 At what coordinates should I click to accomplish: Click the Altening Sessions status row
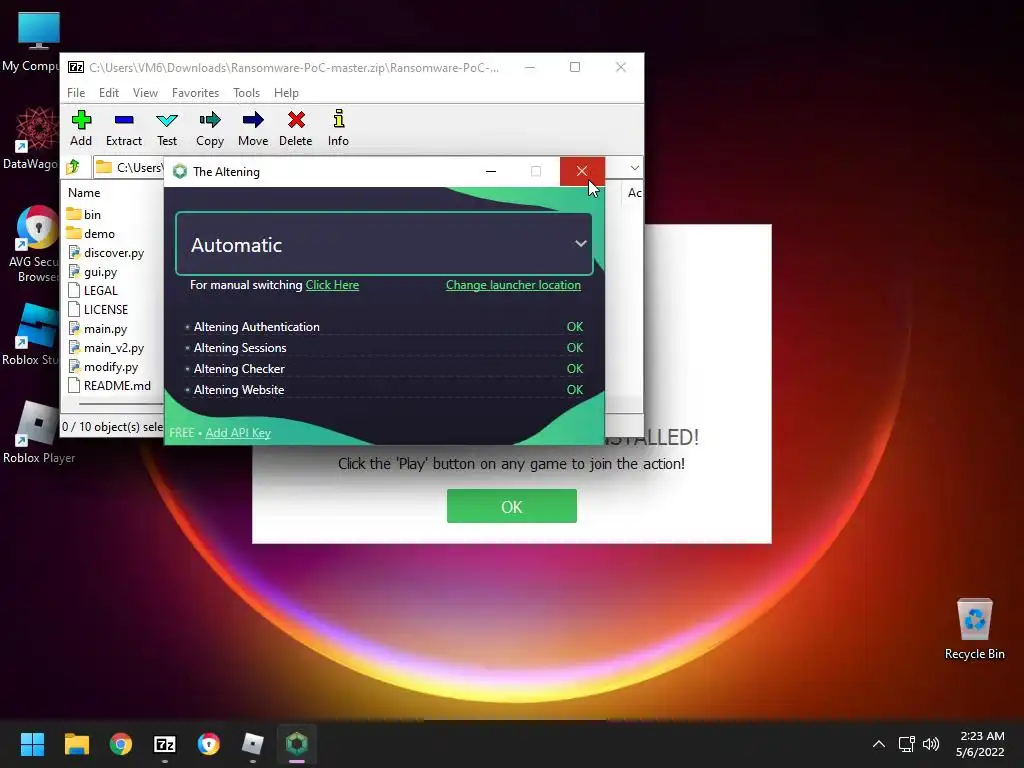(x=384, y=347)
